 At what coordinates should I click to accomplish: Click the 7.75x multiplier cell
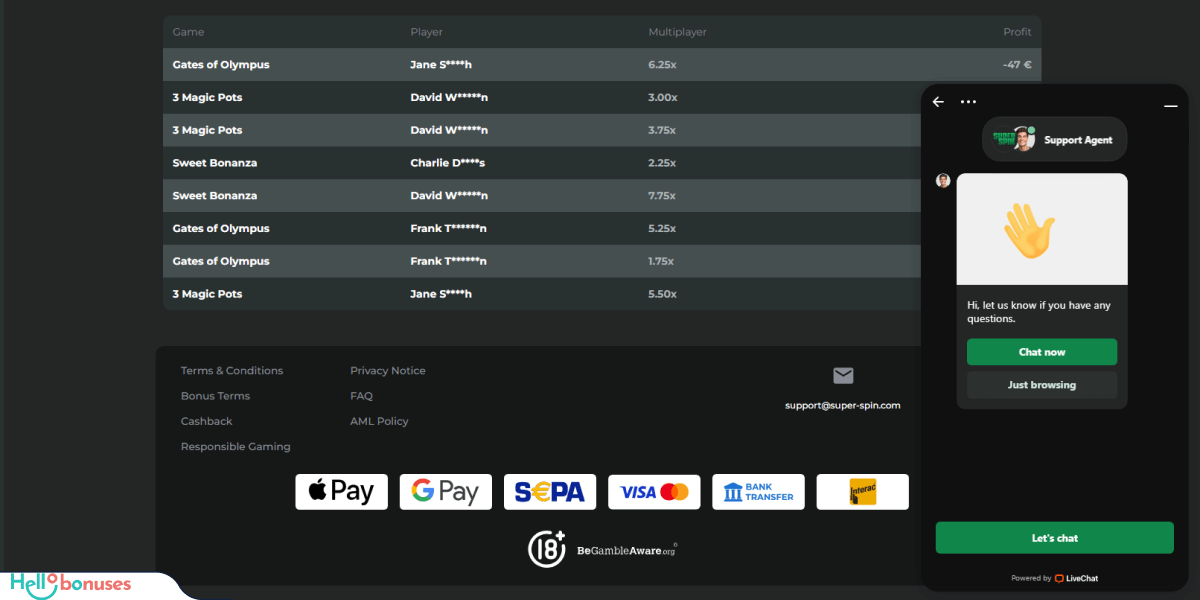pos(662,196)
